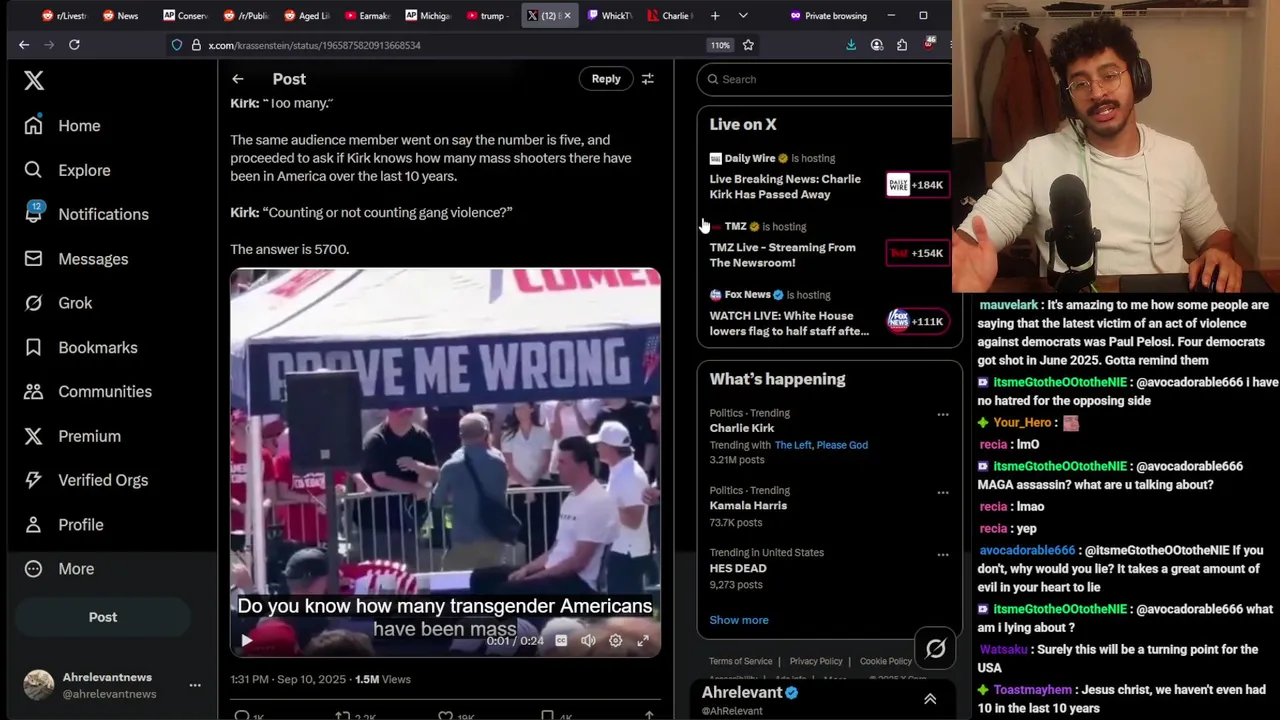Open Profile in the sidebar
Viewport: 1280px width, 720px height.
(64, 524)
